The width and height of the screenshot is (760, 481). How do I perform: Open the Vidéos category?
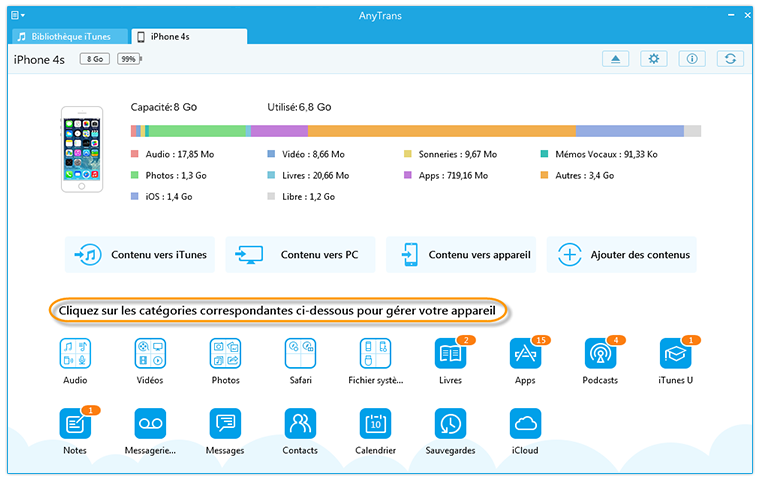[x=150, y=353]
